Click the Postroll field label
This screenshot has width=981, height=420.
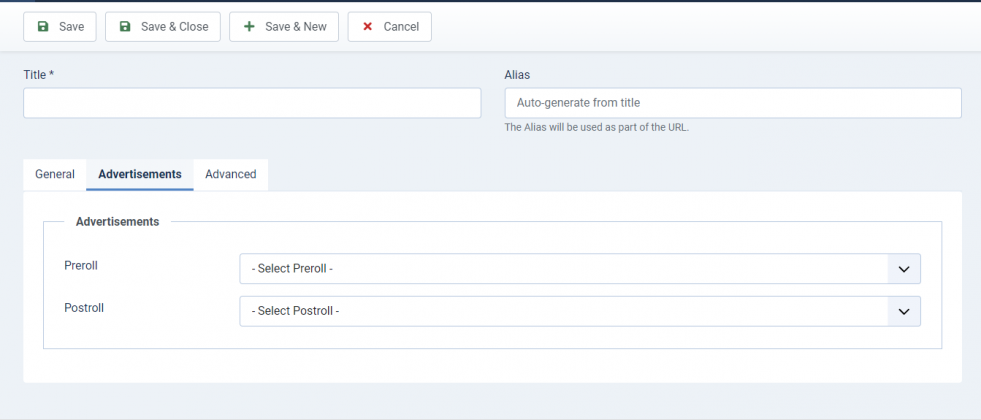coord(84,308)
